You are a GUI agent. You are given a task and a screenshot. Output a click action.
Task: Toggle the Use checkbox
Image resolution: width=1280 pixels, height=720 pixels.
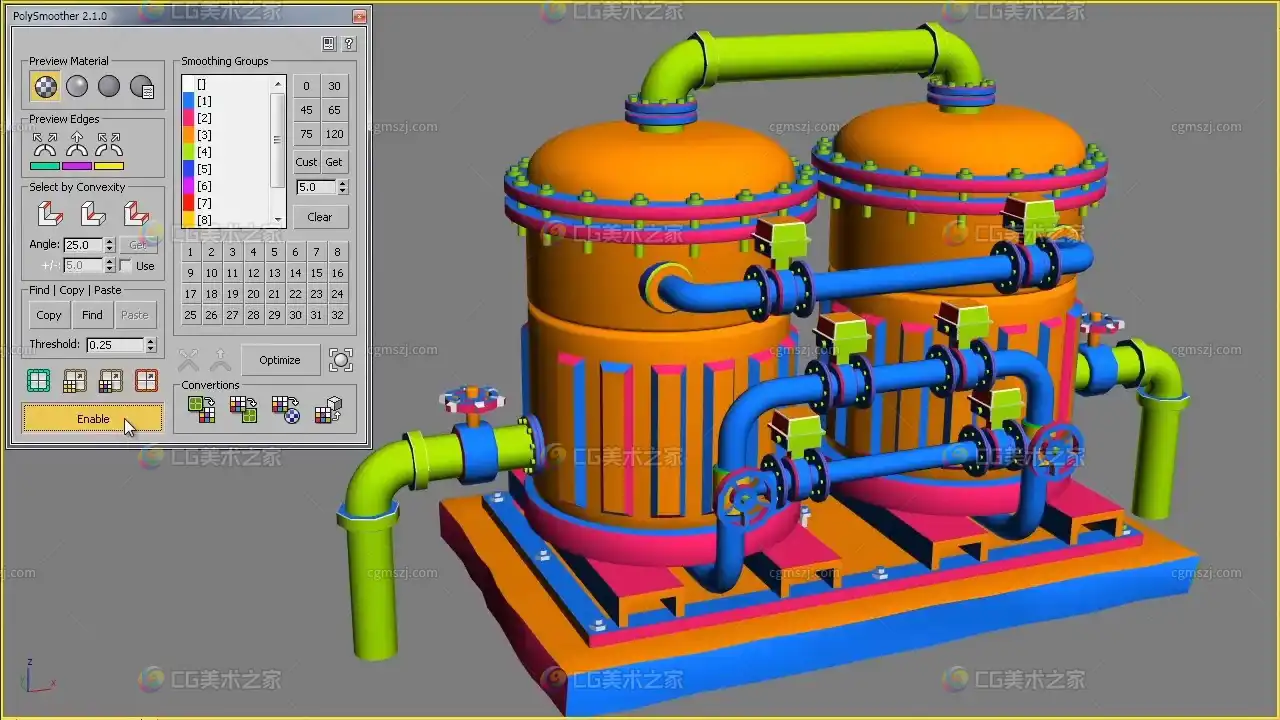click(125, 266)
